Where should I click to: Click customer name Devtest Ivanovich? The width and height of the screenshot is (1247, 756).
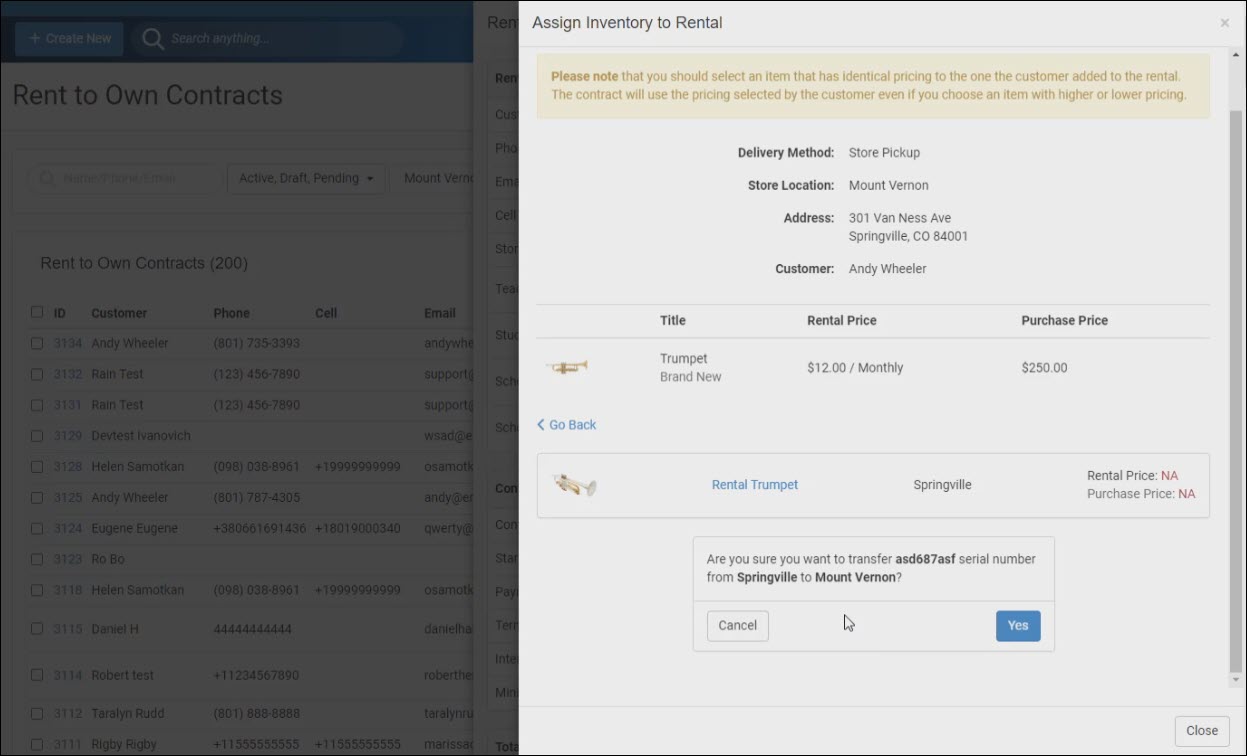(x=141, y=436)
